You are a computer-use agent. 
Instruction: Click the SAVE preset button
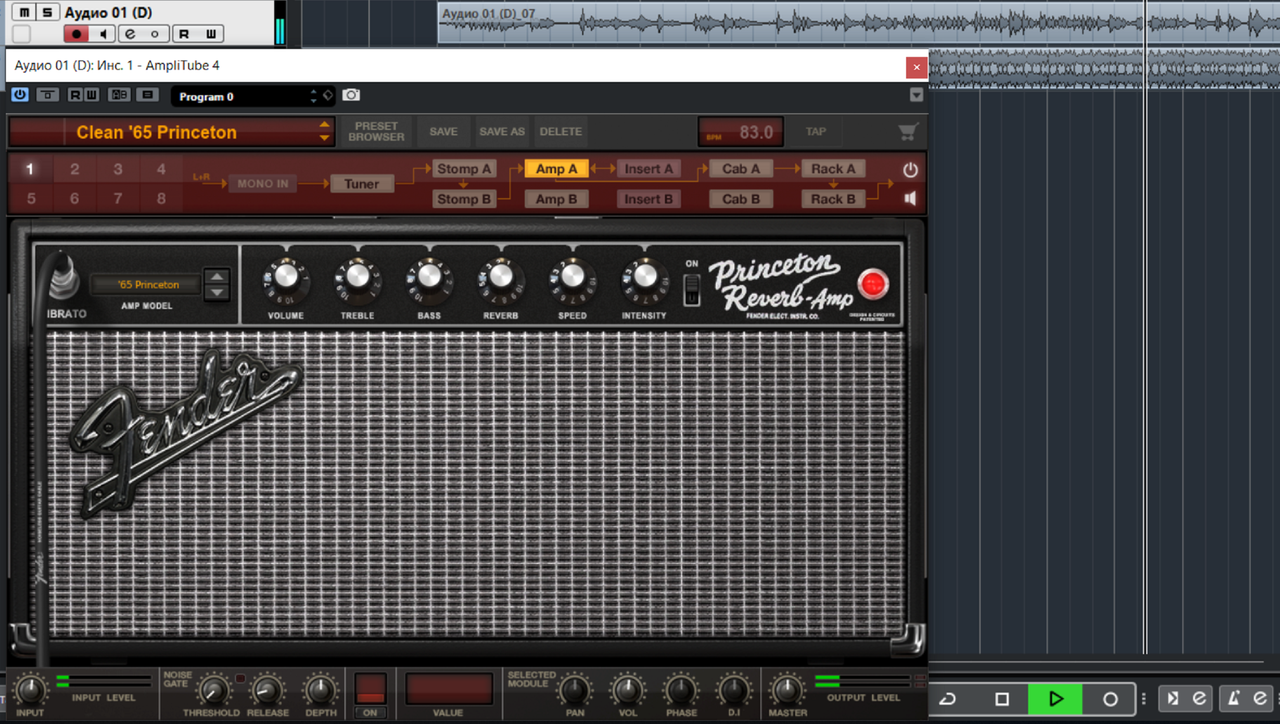(444, 132)
